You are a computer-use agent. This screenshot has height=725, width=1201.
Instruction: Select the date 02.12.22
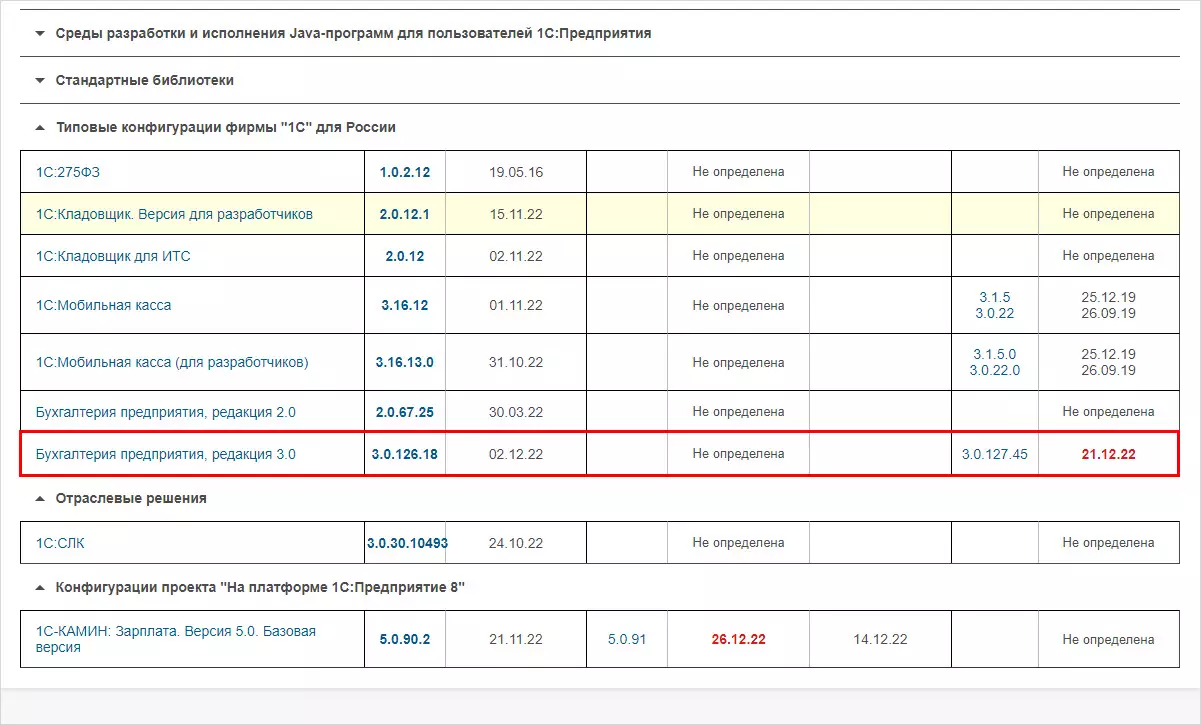[x=516, y=454]
